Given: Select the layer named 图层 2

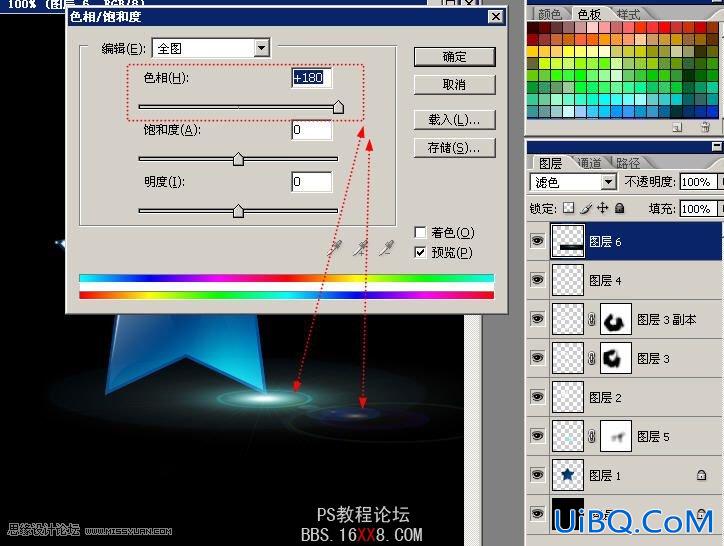Looking at the screenshot, I should click(605, 397).
